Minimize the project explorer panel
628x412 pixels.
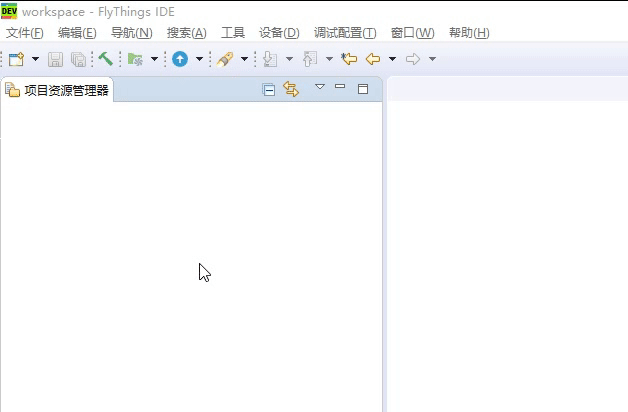tap(340, 86)
